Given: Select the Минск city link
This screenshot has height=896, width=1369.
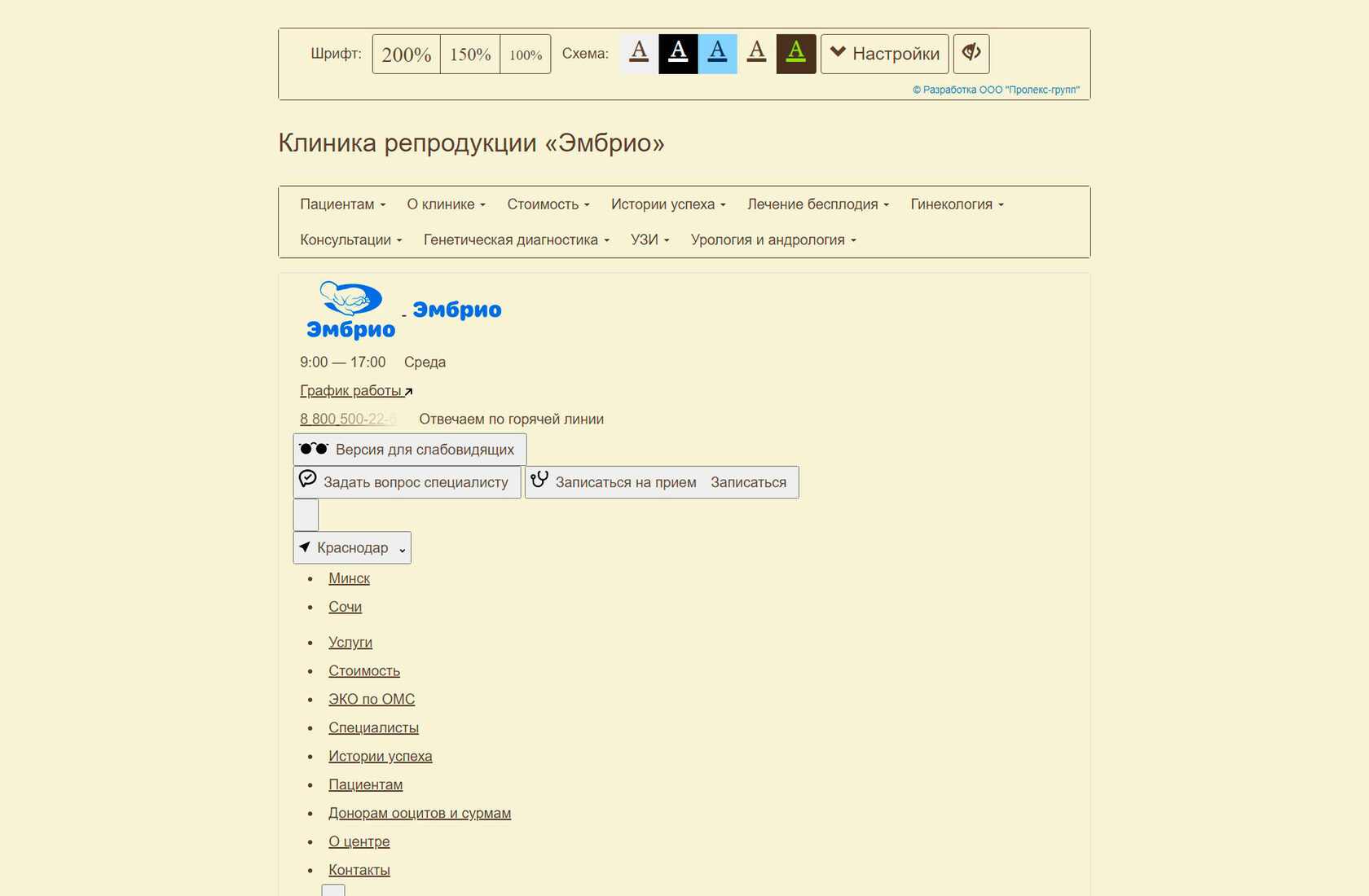Looking at the screenshot, I should (349, 578).
